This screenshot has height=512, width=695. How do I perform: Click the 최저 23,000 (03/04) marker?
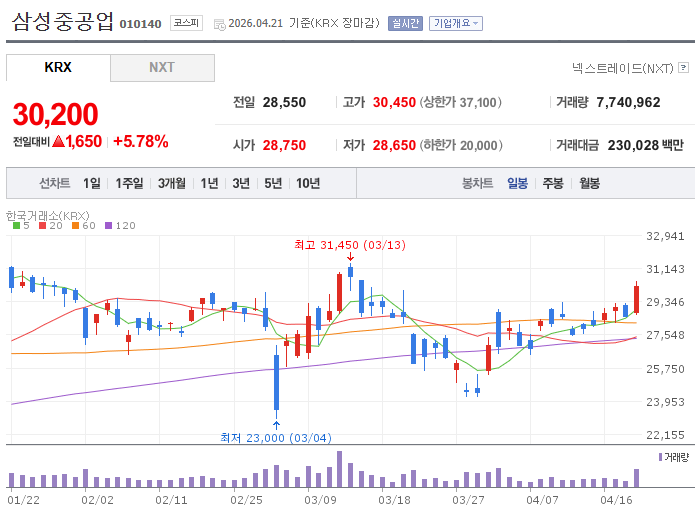coord(276,438)
